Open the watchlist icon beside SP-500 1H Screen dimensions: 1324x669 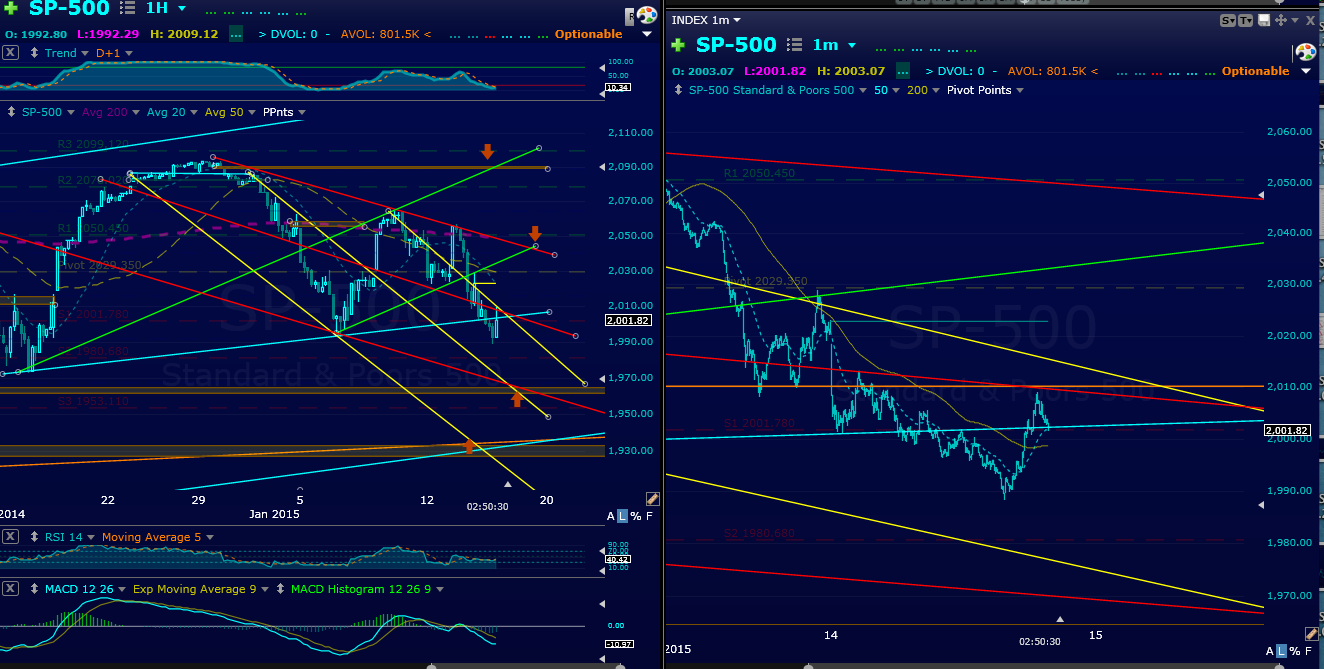[127, 8]
